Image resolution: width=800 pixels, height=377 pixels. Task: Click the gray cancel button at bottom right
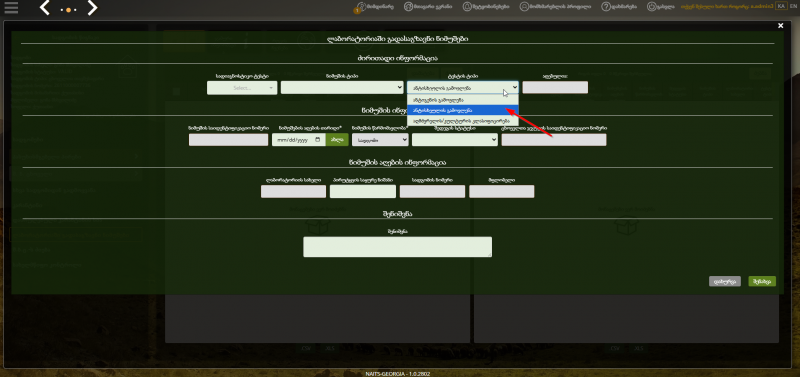tap(724, 281)
